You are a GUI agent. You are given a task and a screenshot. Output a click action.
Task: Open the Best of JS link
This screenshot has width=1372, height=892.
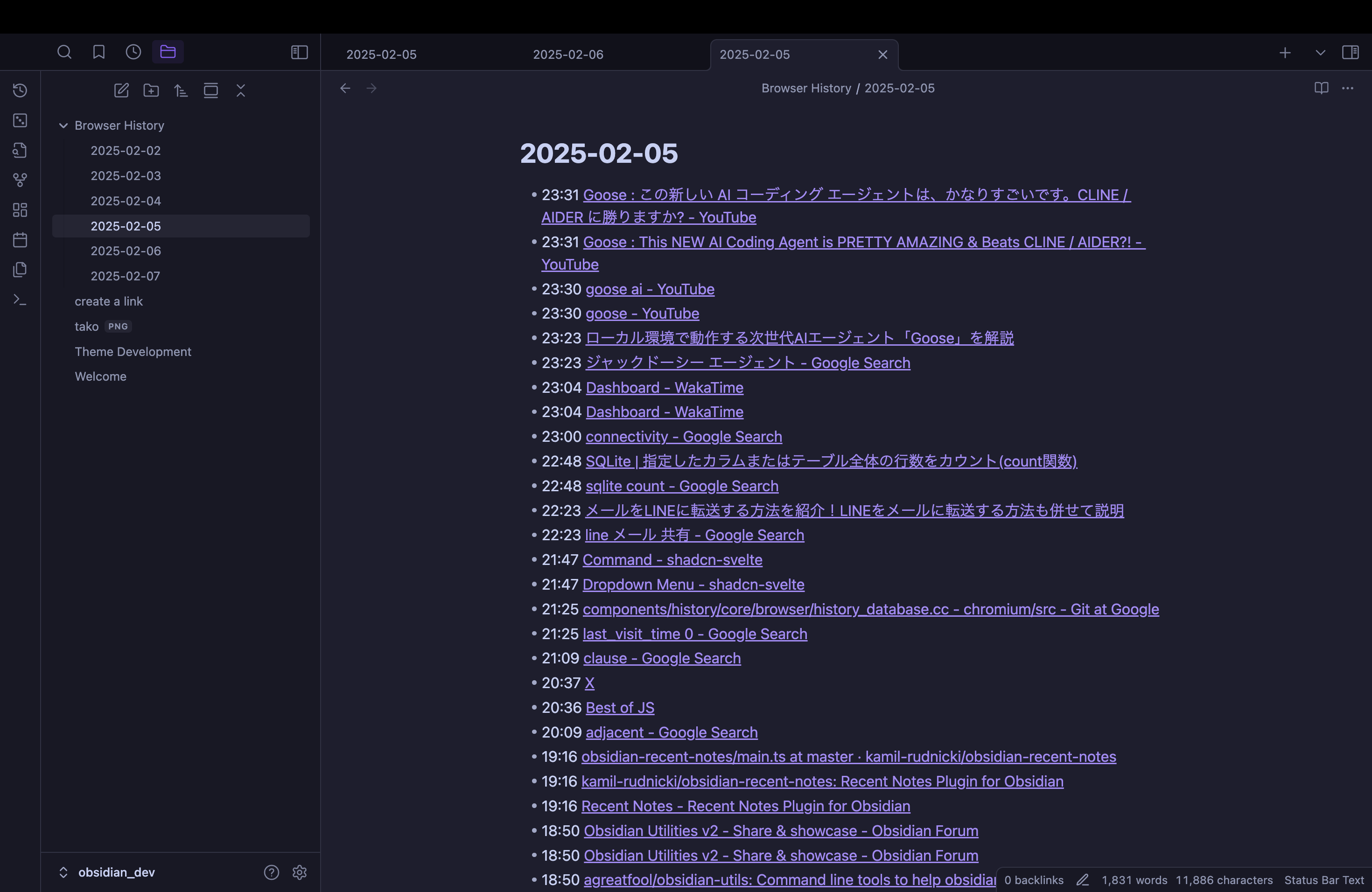[x=620, y=708]
